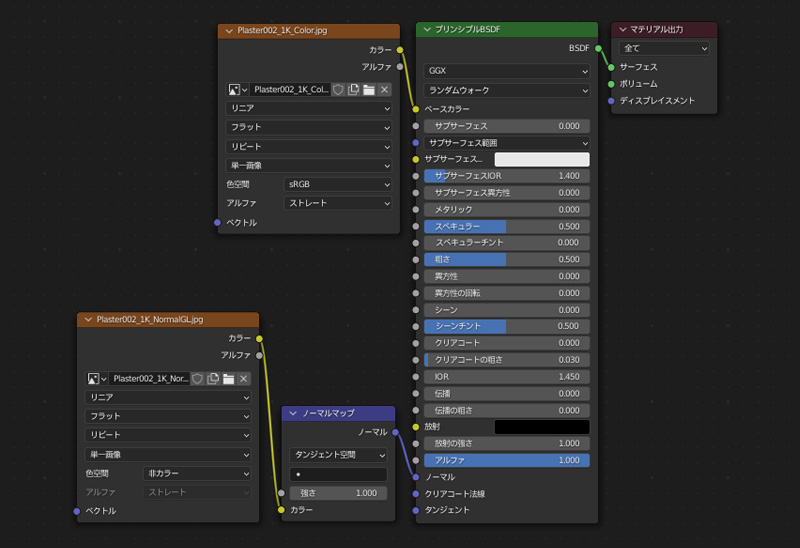Open image browser in Plaster002_1K_NormalGL node
800x548 pixels.
tap(98, 378)
